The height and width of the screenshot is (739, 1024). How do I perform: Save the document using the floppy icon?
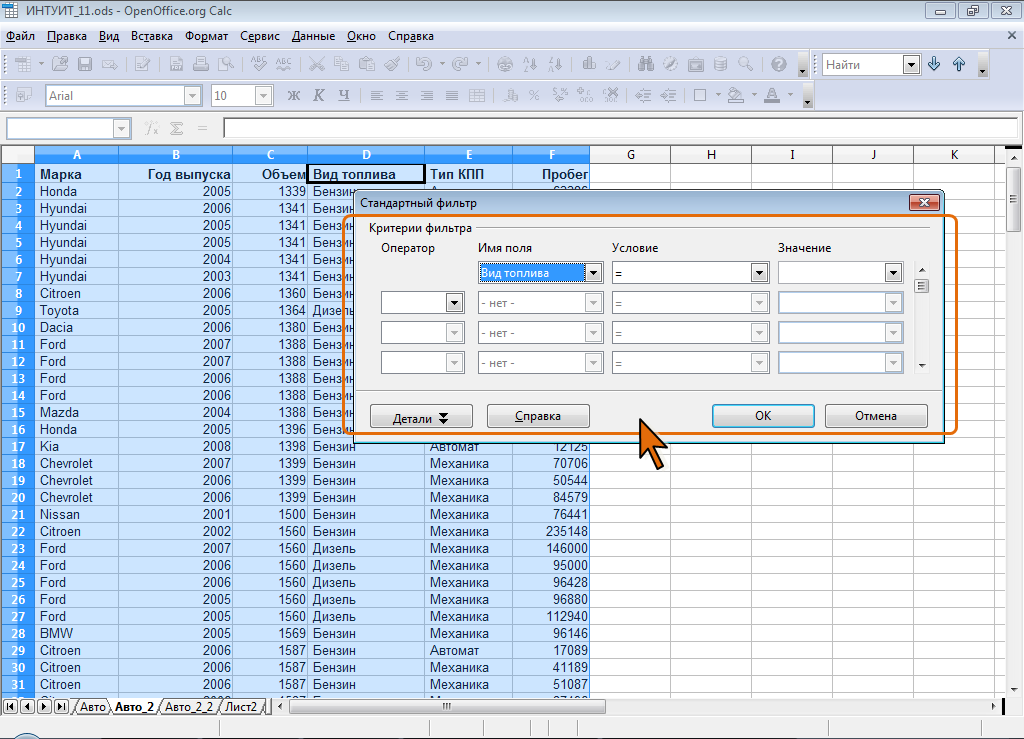click(85, 64)
